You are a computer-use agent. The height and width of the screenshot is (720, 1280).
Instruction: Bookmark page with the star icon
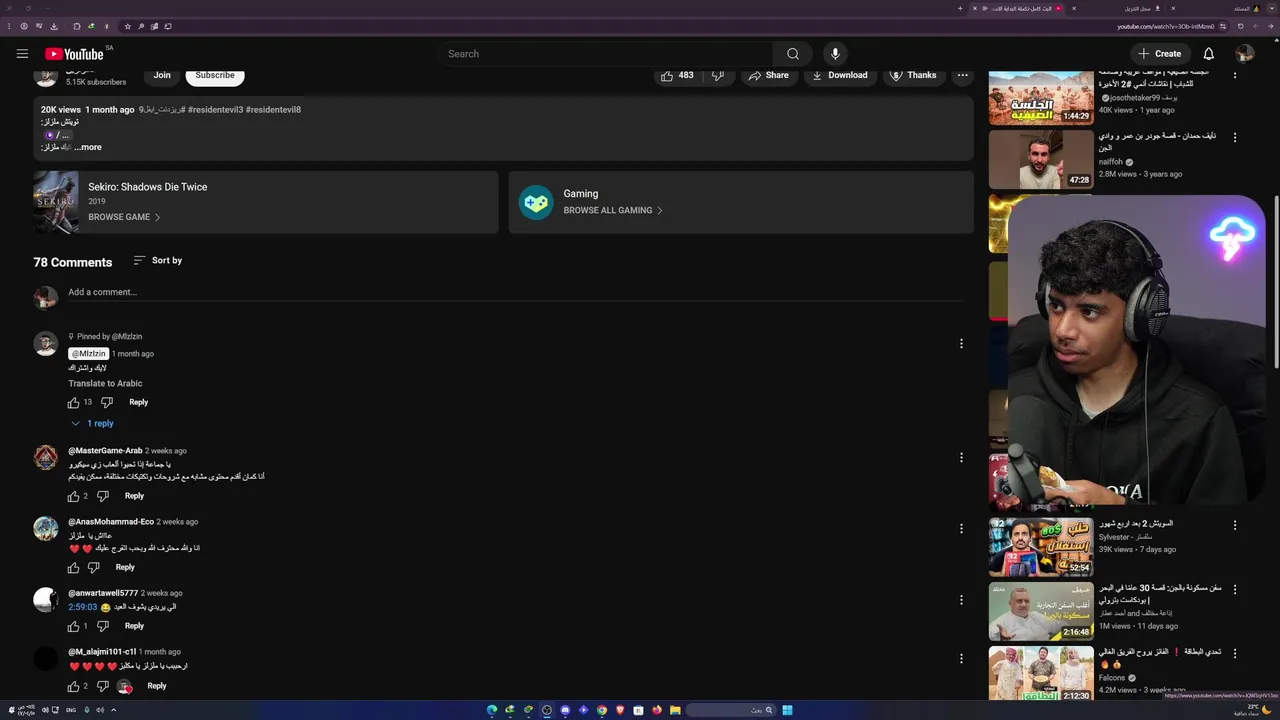pos(127,26)
